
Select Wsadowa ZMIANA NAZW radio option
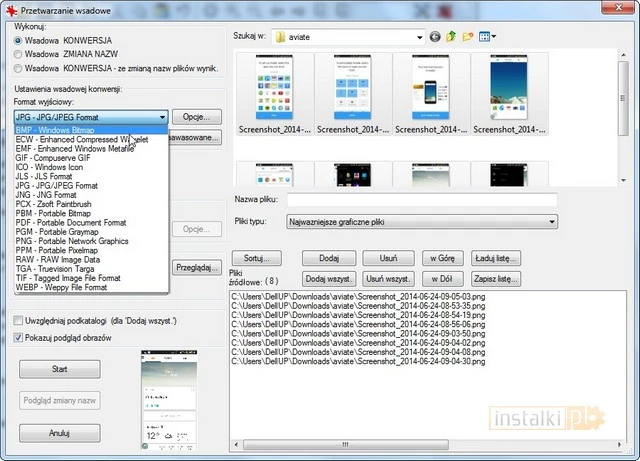click(20, 54)
